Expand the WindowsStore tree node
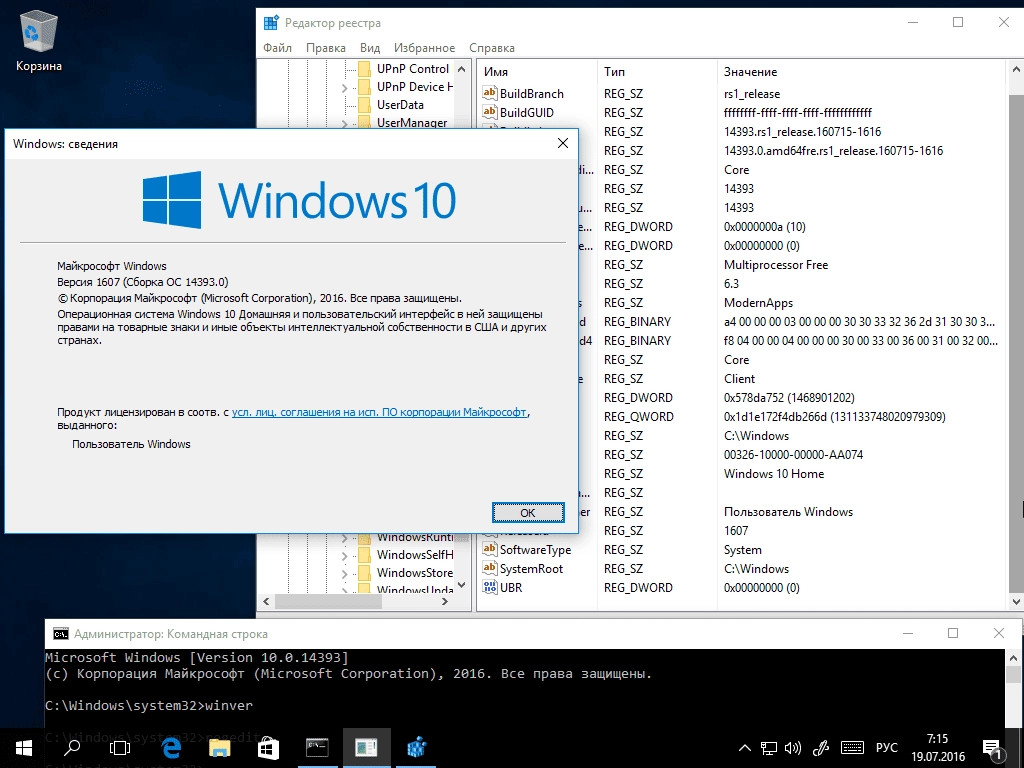Viewport: 1024px width, 768px height. coord(345,573)
